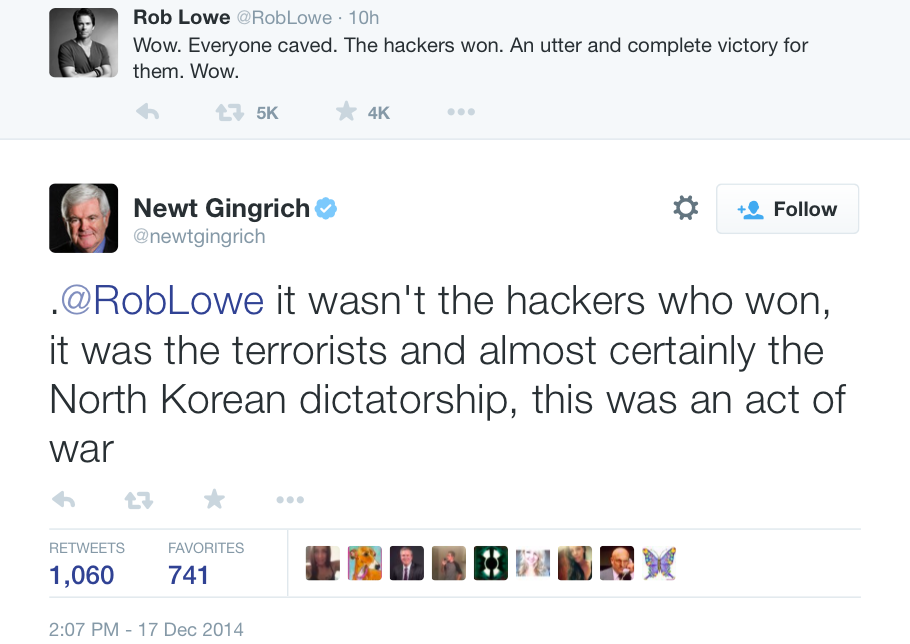Follow Newt Gingrich

[x=787, y=209]
